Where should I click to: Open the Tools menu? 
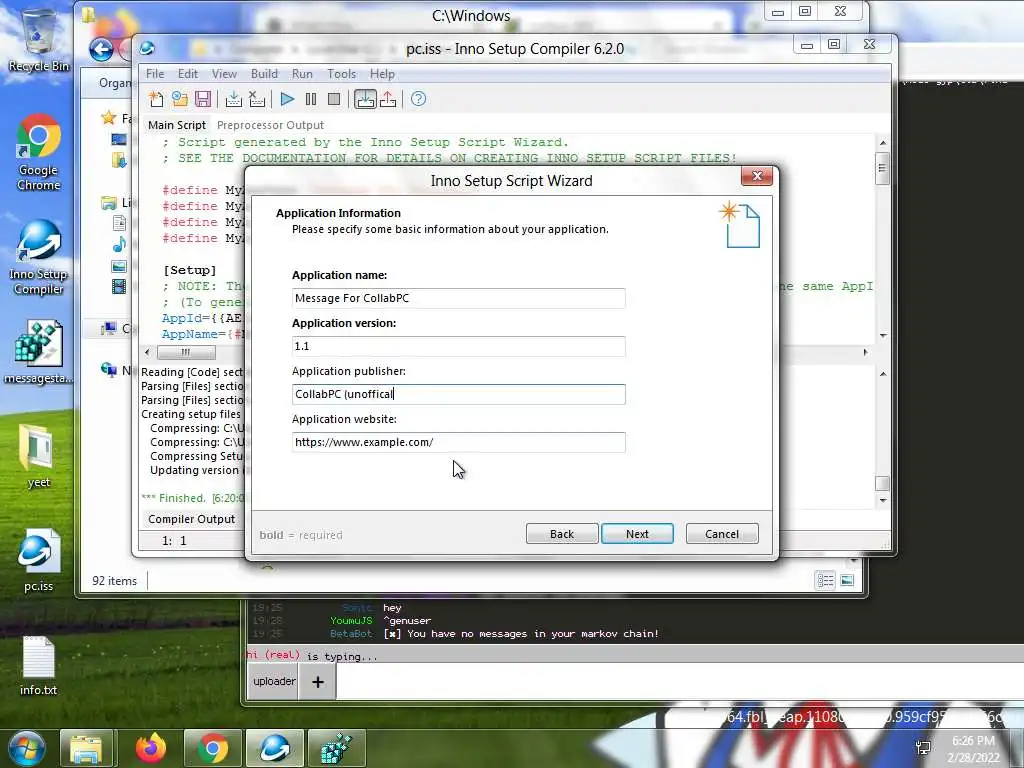coord(342,74)
